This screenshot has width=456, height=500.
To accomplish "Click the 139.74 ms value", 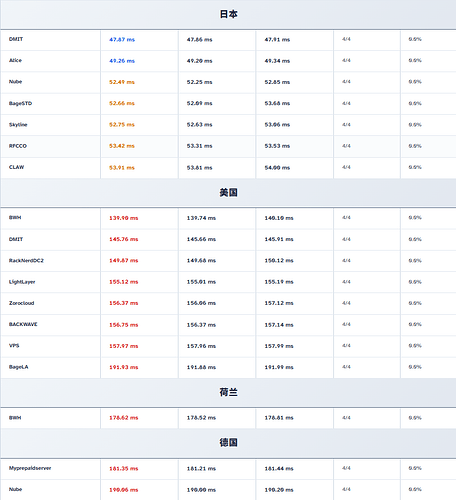I will pos(201,218).
